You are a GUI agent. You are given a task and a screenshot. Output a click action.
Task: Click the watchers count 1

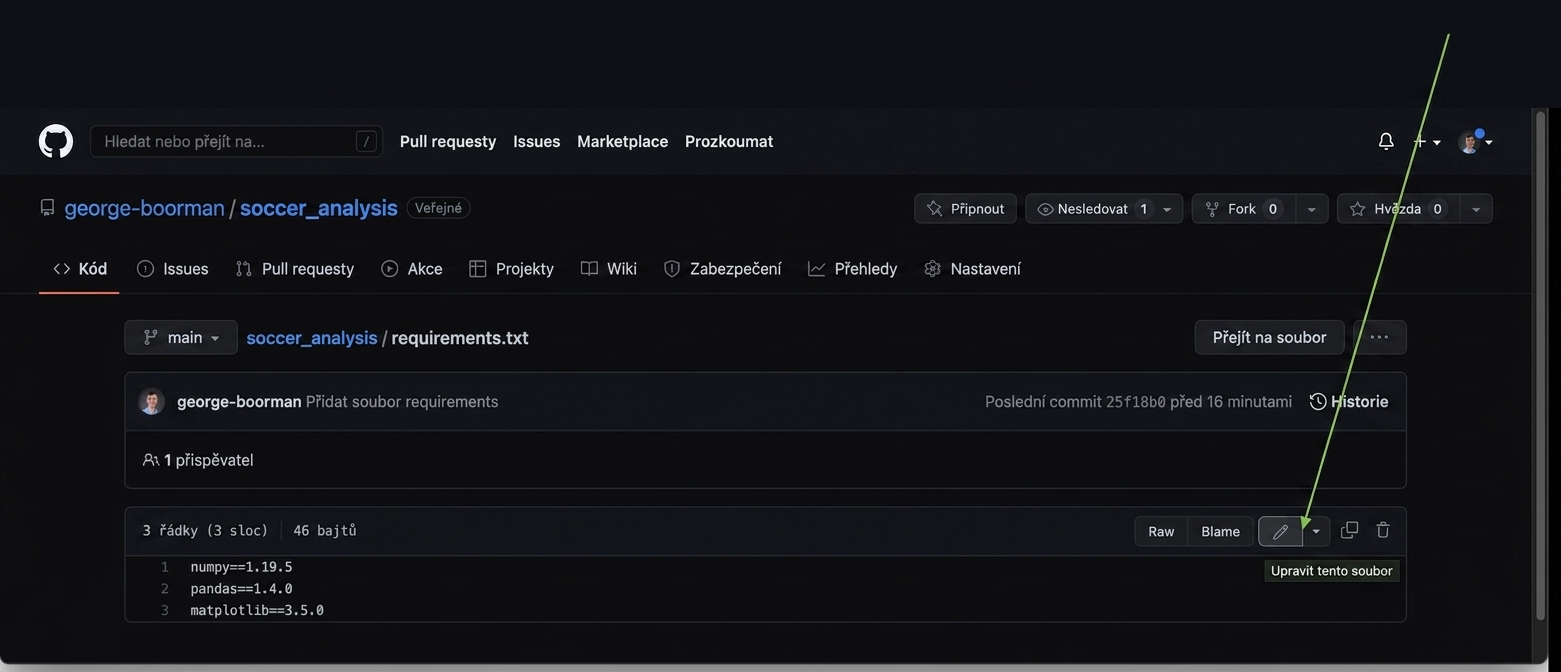point(1144,209)
